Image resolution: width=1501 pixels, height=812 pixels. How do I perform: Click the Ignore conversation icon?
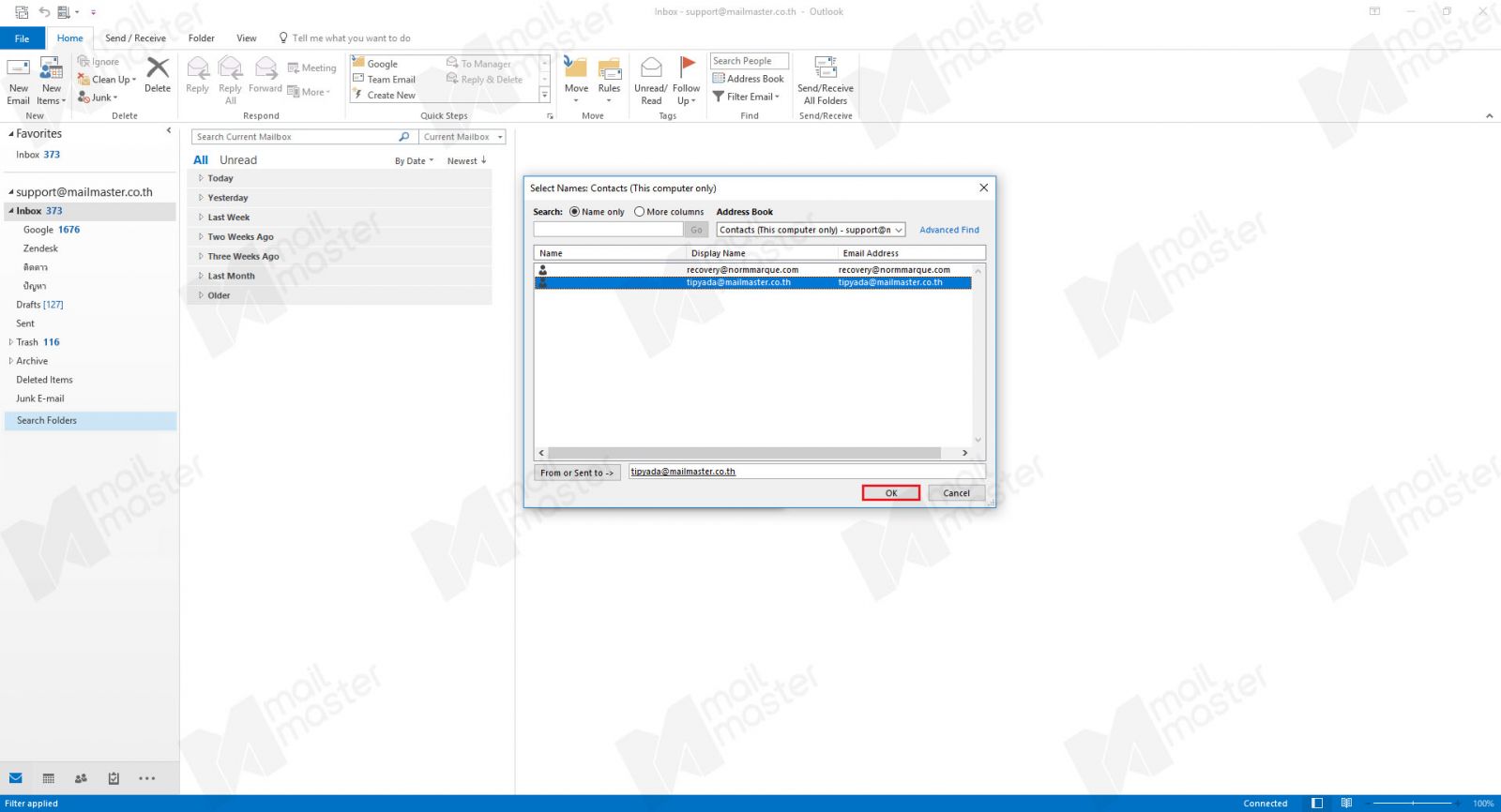click(x=99, y=62)
